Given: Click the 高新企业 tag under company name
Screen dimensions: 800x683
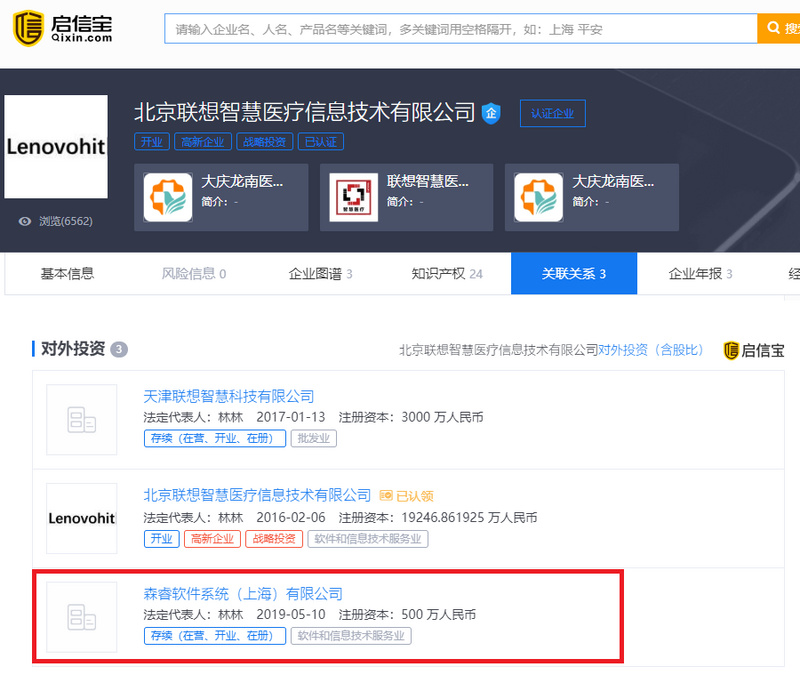Looking at the screenshot, I should [x=203, y=142].
